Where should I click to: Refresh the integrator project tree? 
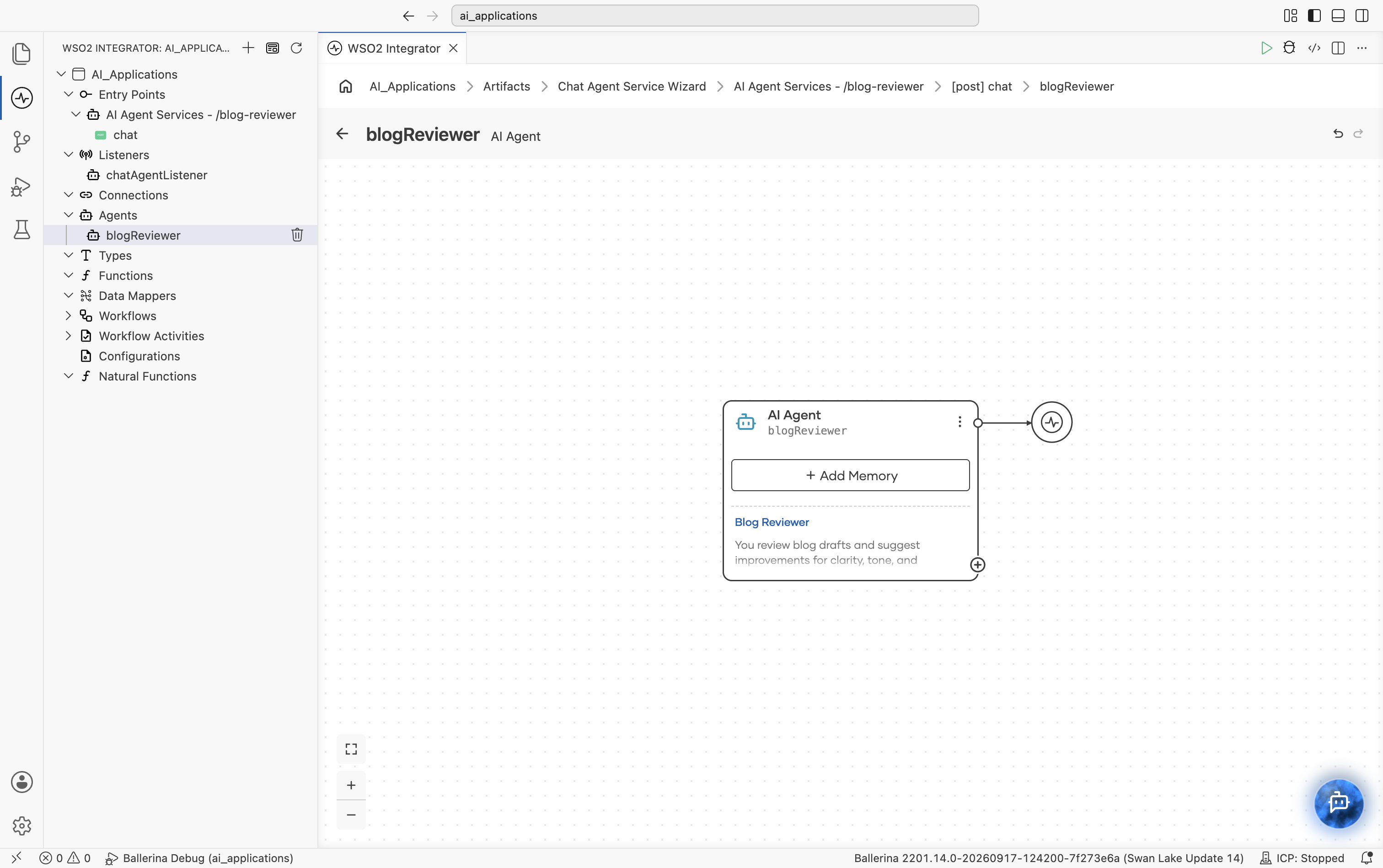tap(296, 48)
